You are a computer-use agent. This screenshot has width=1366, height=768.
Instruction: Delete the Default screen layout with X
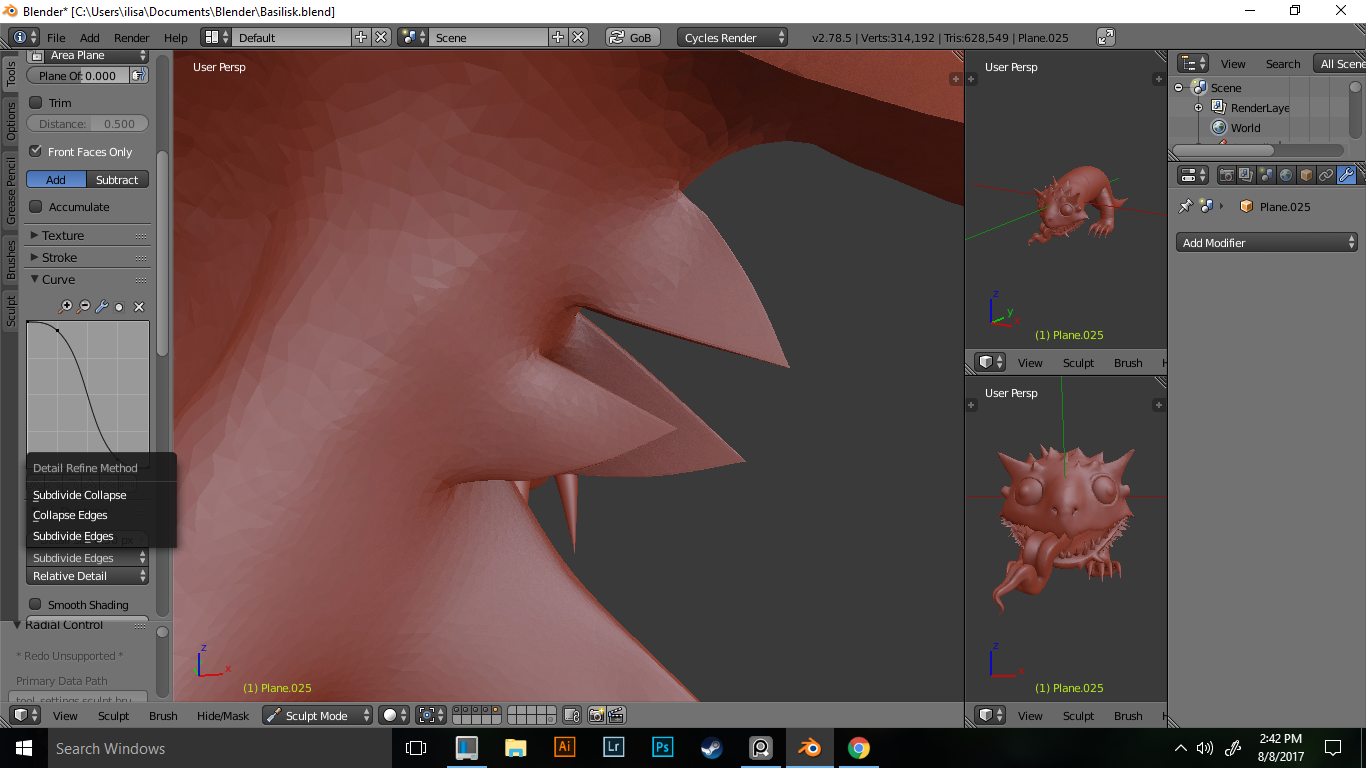point(381,37)
